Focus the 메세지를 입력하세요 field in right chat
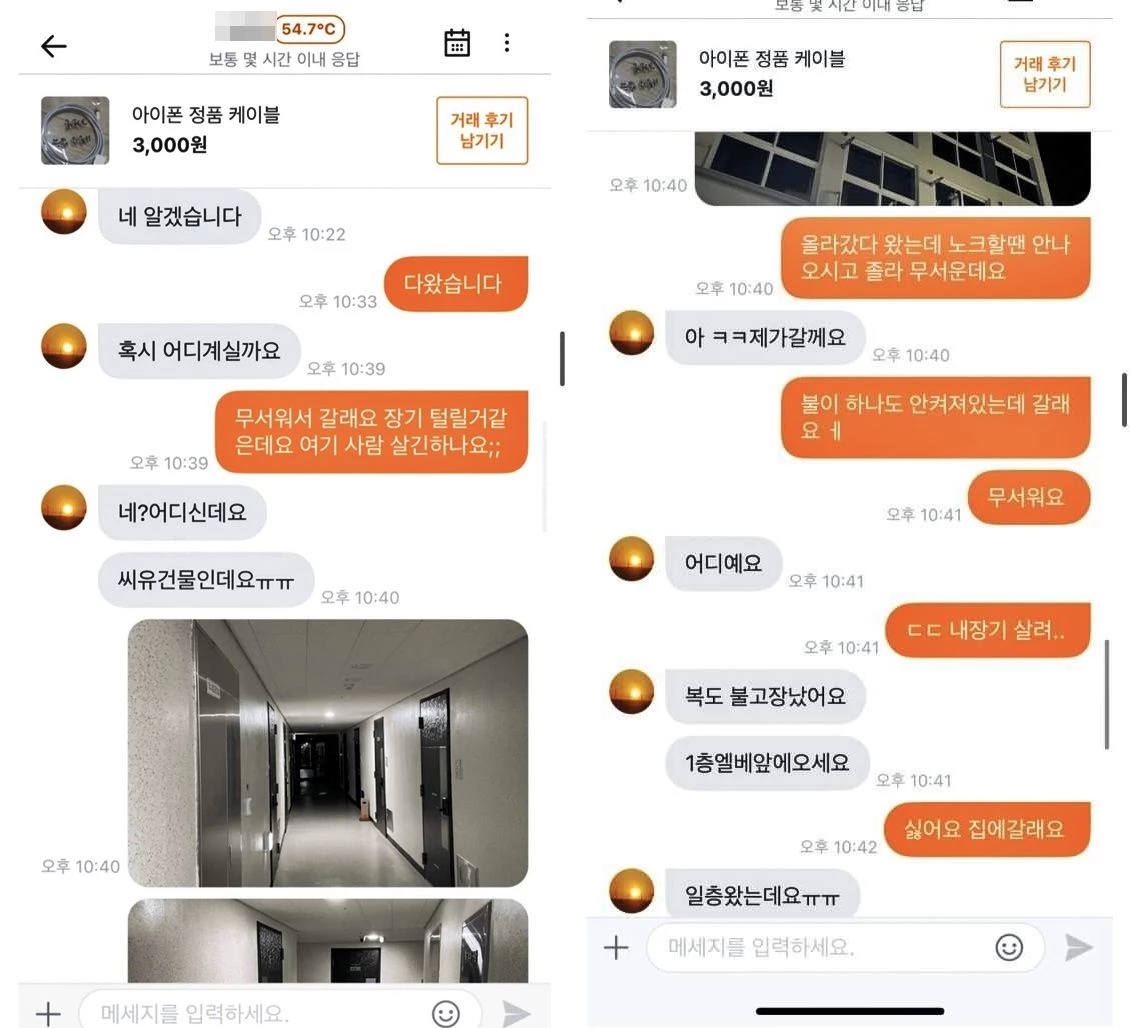Screen dimensions: 1131x1028 (845, 947)
